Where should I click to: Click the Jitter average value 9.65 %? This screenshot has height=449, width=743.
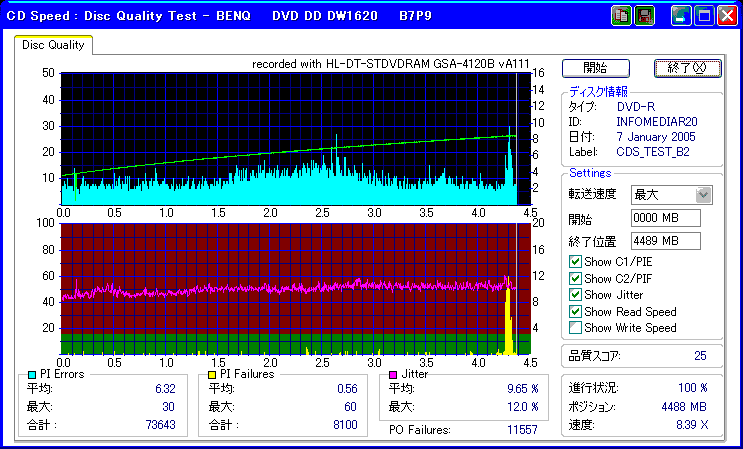coord(523,389)
